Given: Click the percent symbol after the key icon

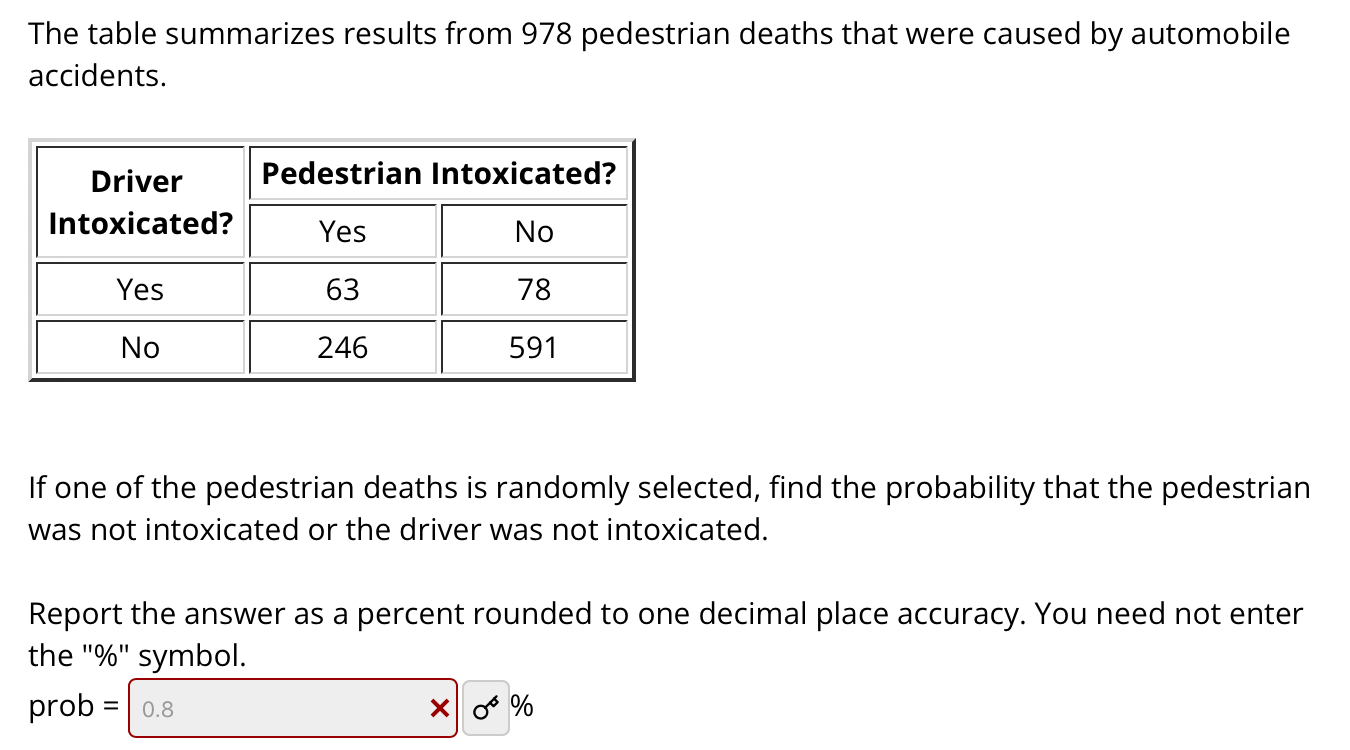Looking at the screenshot, I should pyautogui.click(x=522, y=707).
